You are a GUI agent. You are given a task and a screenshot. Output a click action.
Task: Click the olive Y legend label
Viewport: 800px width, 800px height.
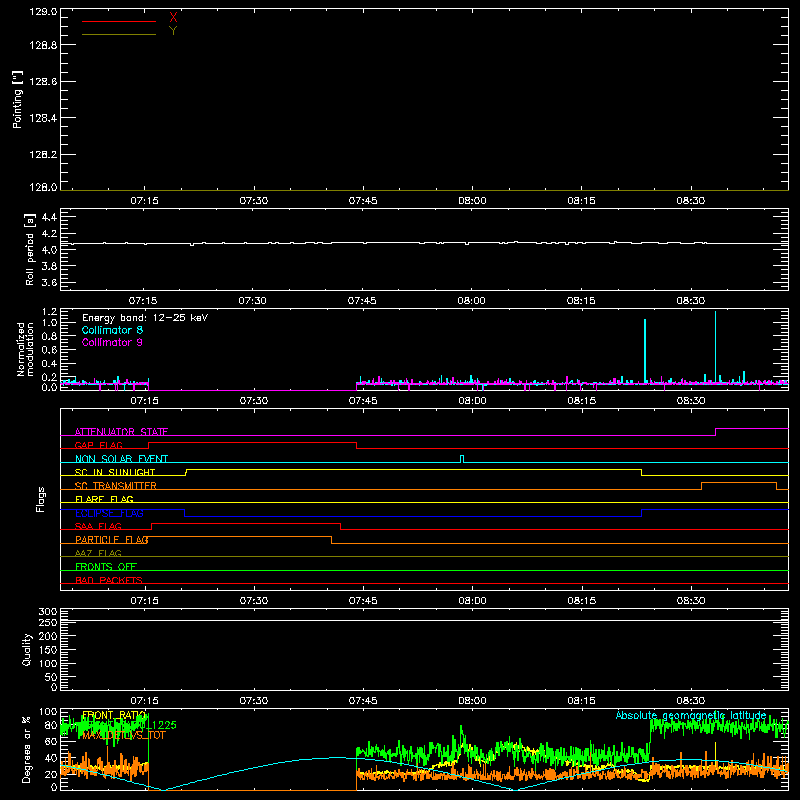[x=173, y=31]
